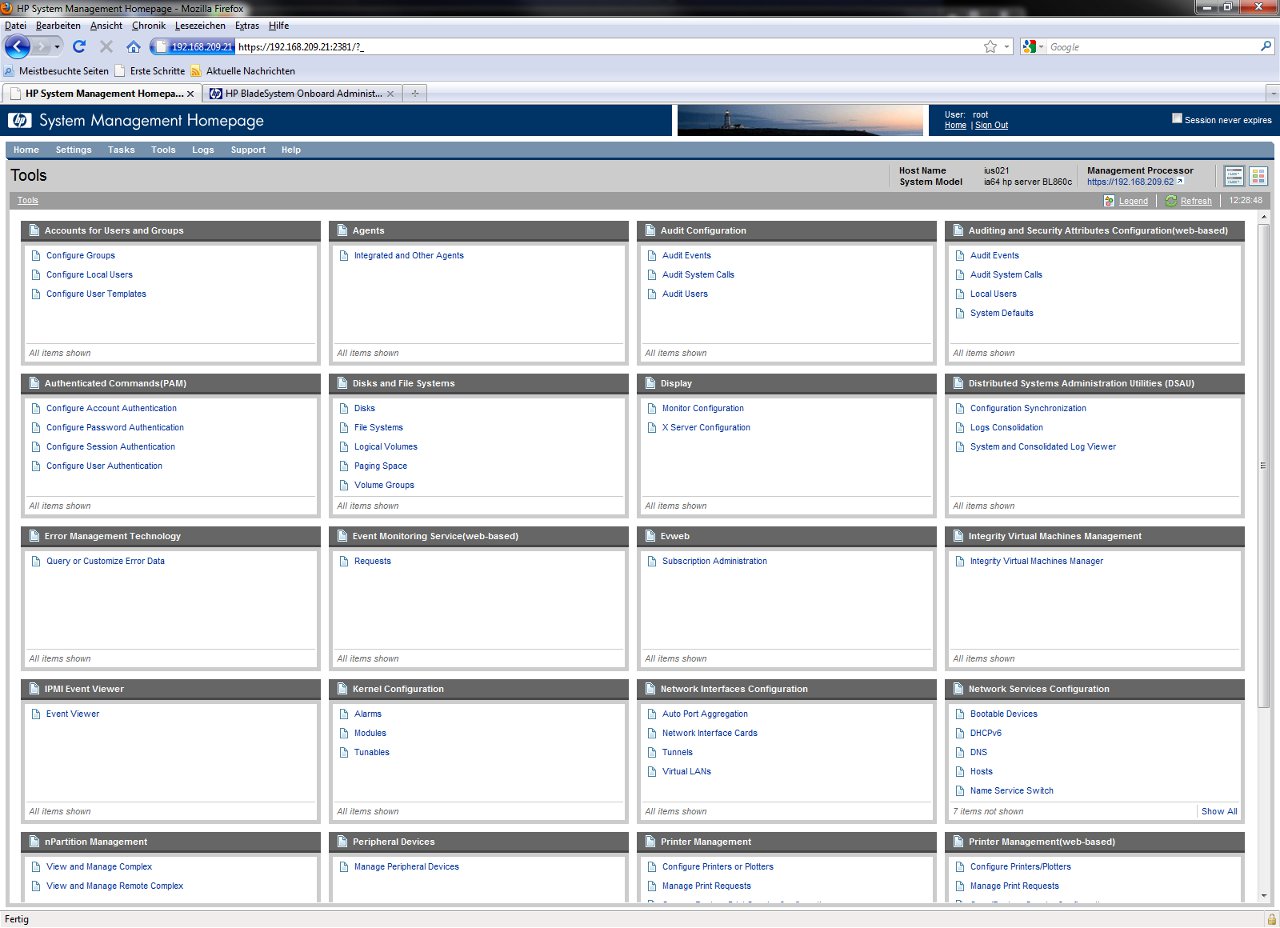Click the Firefox icon in the title bar
Image resolution: width=1280 pixels, height=928 pixels.
(8, 8)
